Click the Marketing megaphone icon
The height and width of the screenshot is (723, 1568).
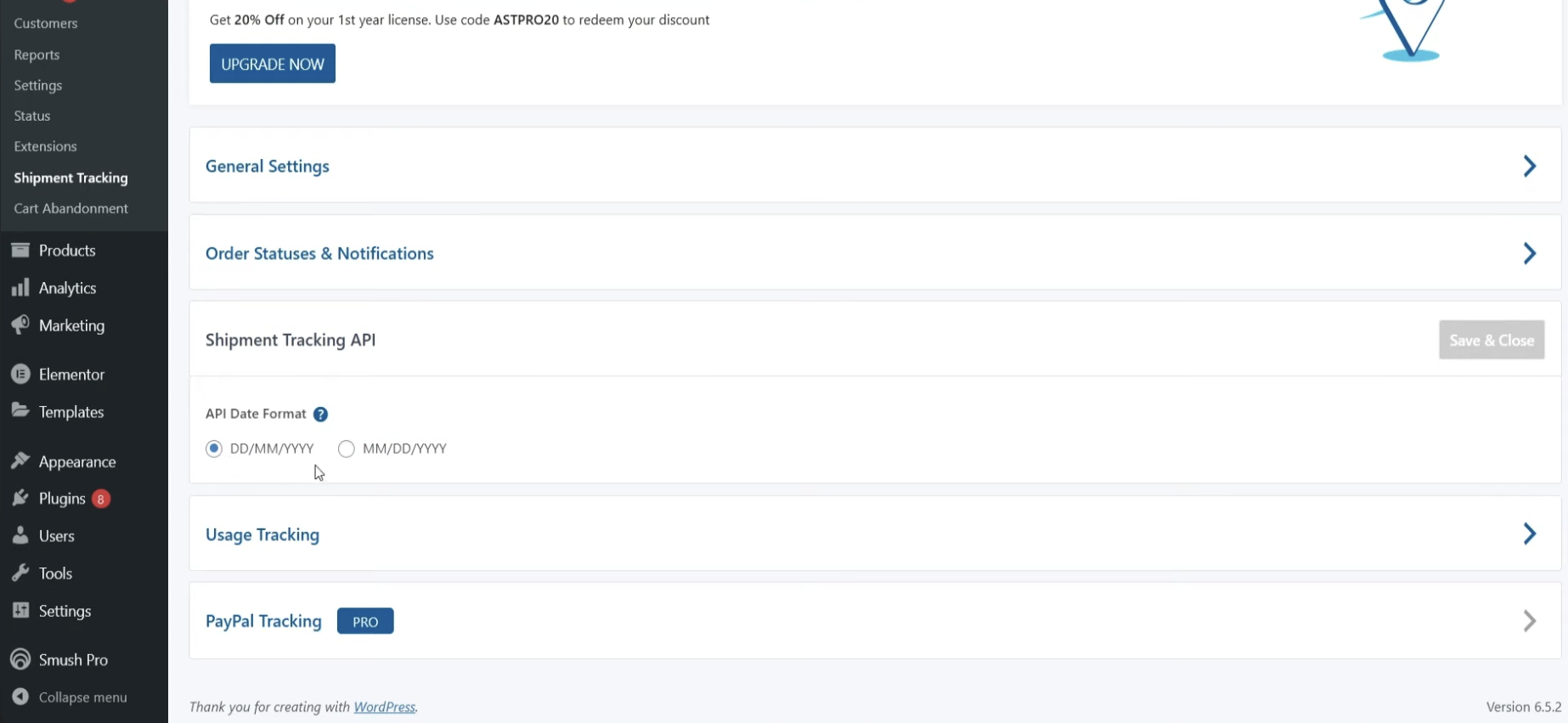[x=20, y=325]
